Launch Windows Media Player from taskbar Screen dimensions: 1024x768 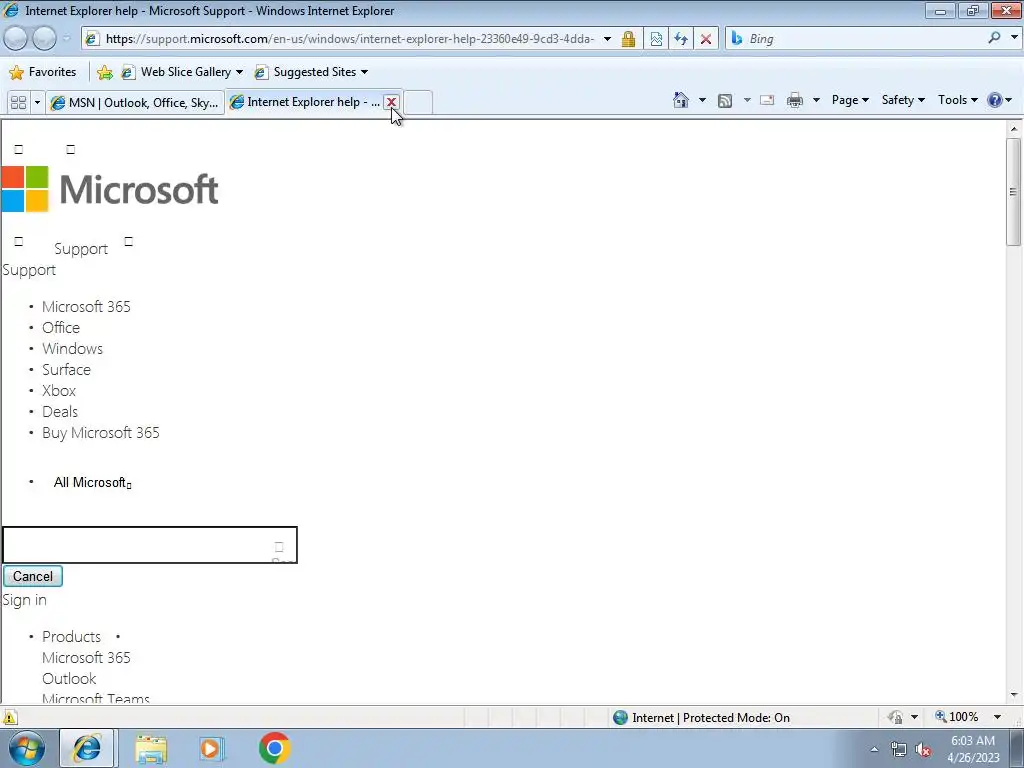point(212,748)
